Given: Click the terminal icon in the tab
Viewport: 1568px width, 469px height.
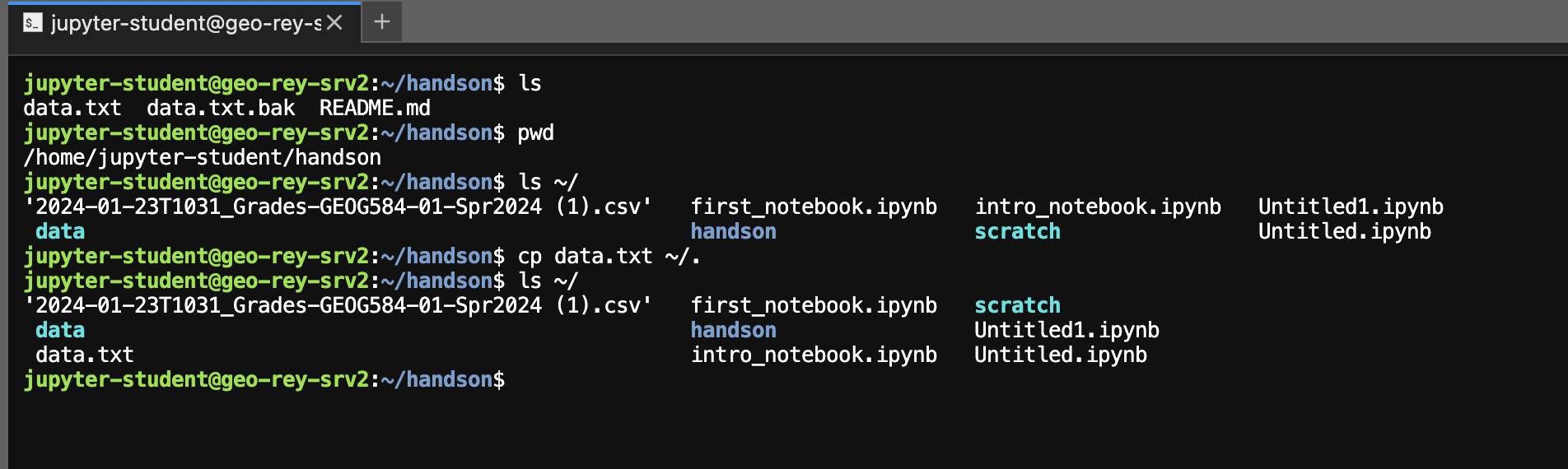Looking at the screenshot, I should [32, 22].
